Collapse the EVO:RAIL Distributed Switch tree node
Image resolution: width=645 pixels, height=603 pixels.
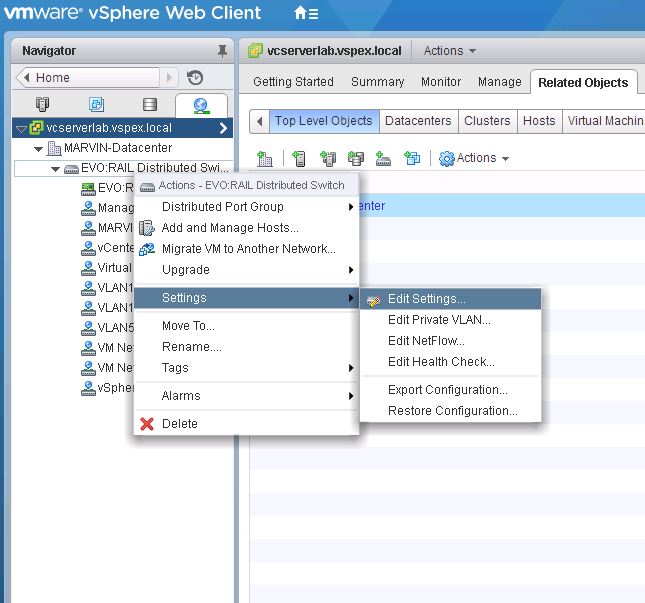click(x=56, y=169)
